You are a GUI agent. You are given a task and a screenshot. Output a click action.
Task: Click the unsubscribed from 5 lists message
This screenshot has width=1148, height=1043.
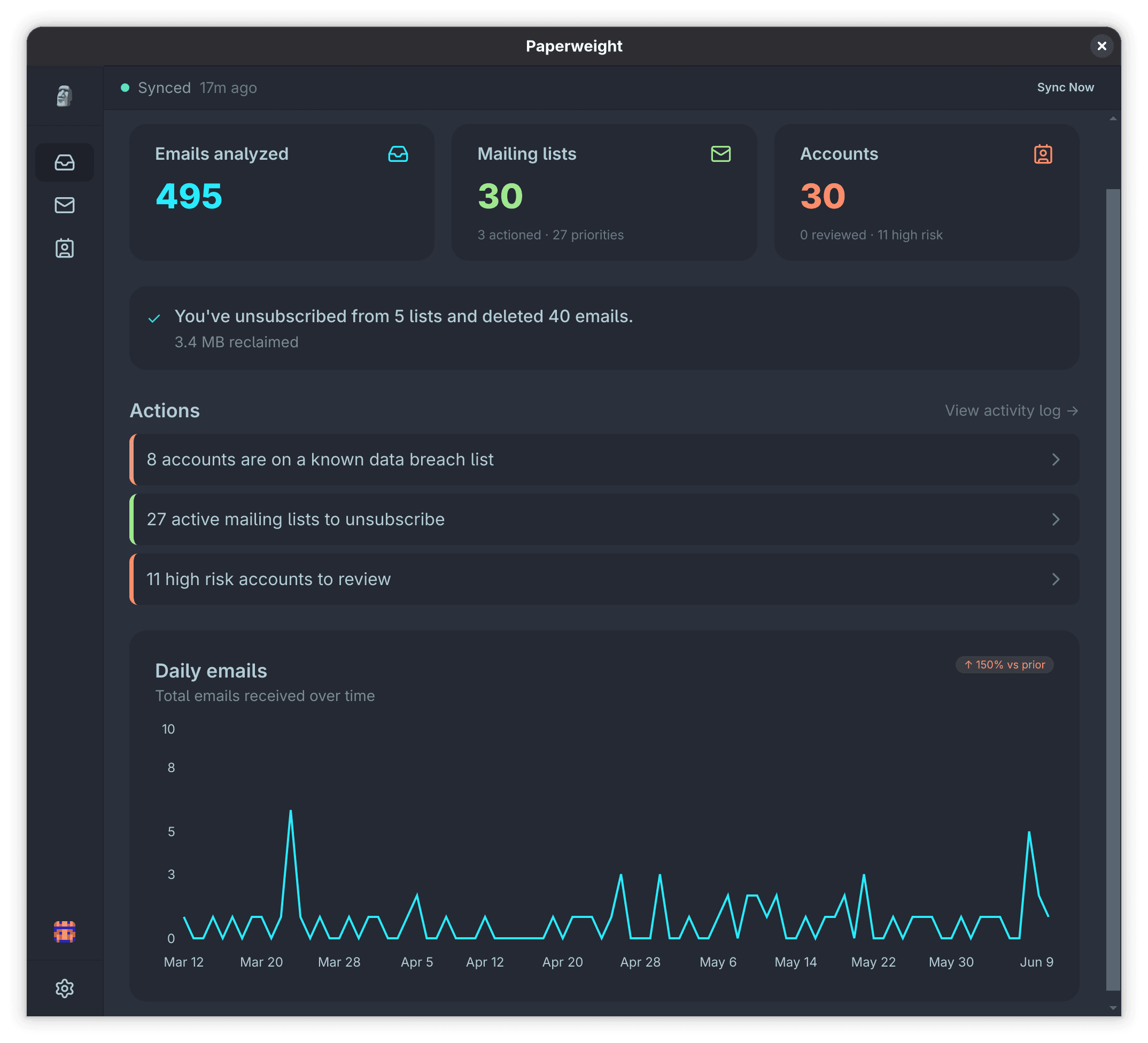click(x=404, y=316)
